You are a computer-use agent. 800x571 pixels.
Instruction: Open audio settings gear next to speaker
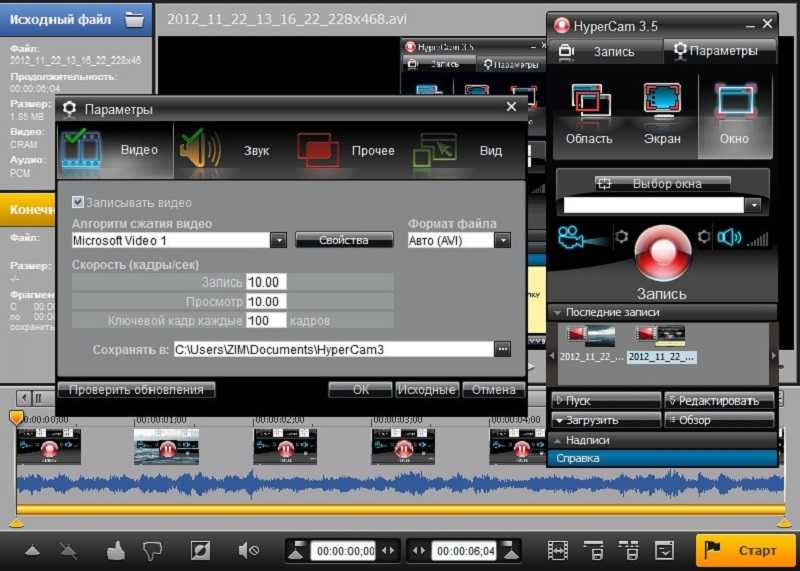click(704, 237)
